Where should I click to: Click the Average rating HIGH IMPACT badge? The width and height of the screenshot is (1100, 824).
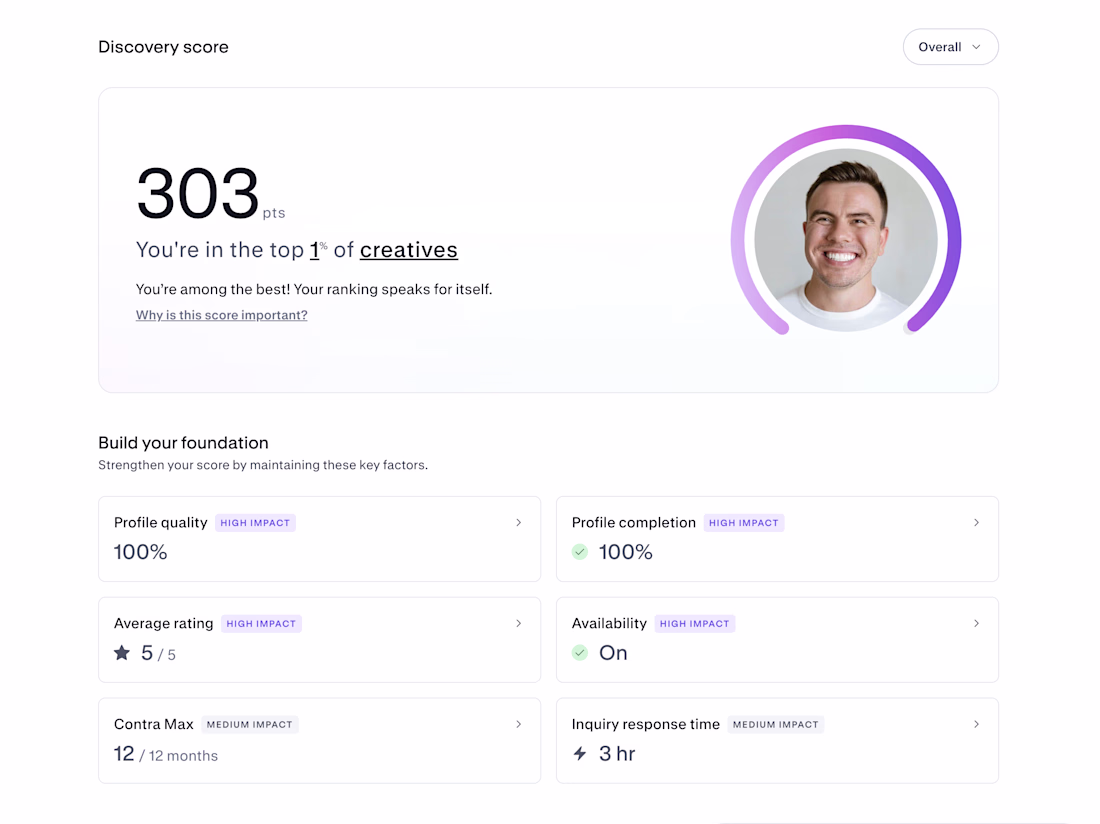tap(261, 624)
